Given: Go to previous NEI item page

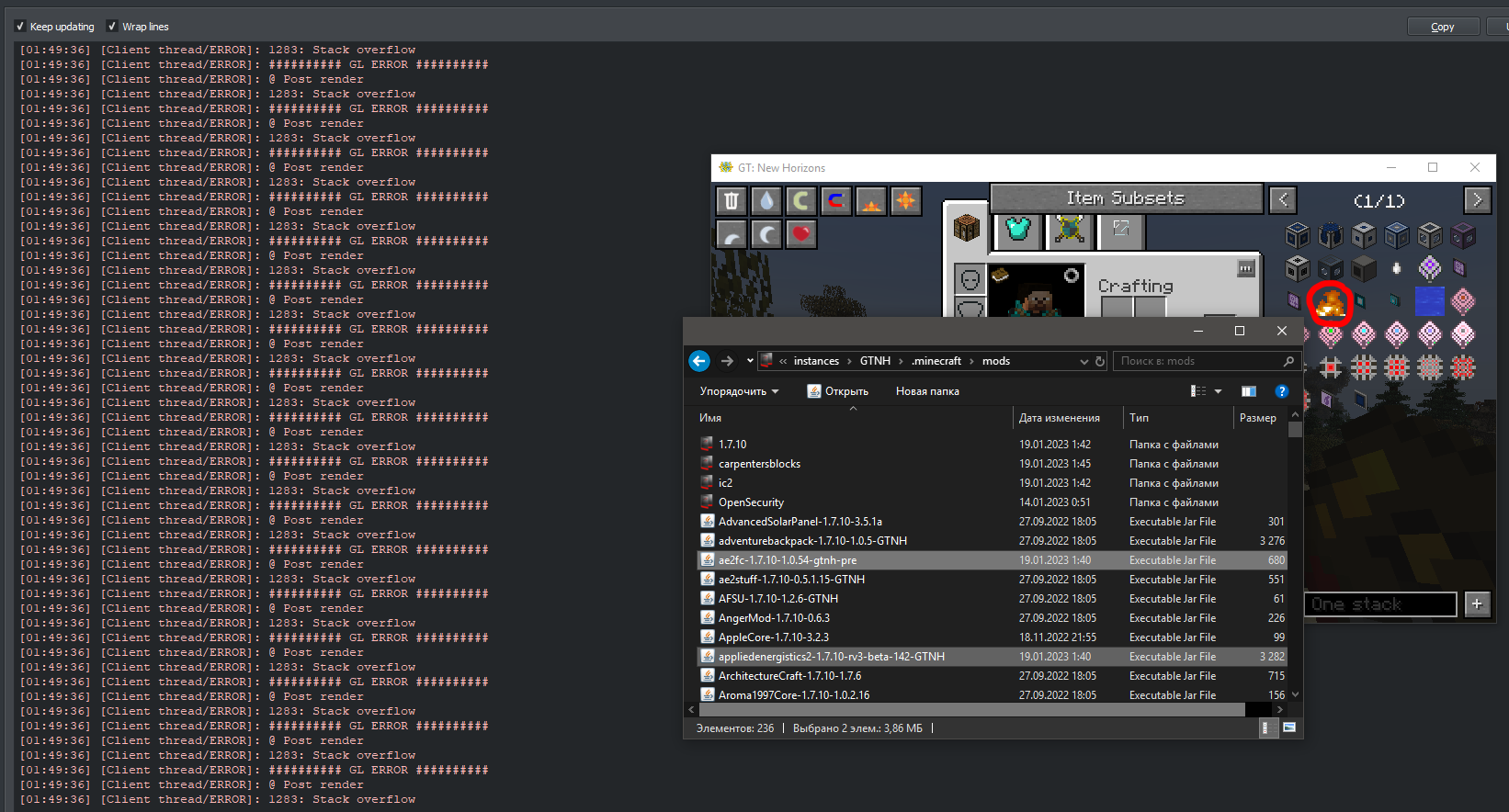Looking at the screenshot, I should coord(1283,199).
